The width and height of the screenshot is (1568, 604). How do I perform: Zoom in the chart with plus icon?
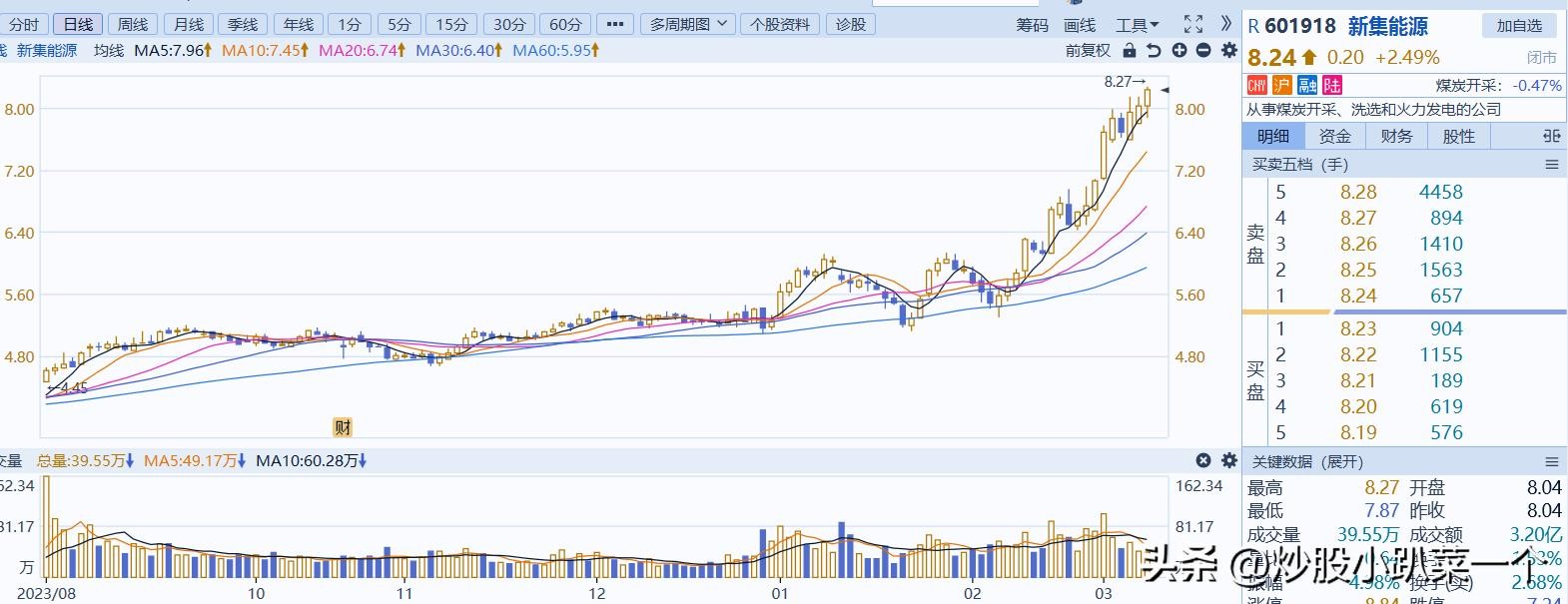click(1179, 50)
